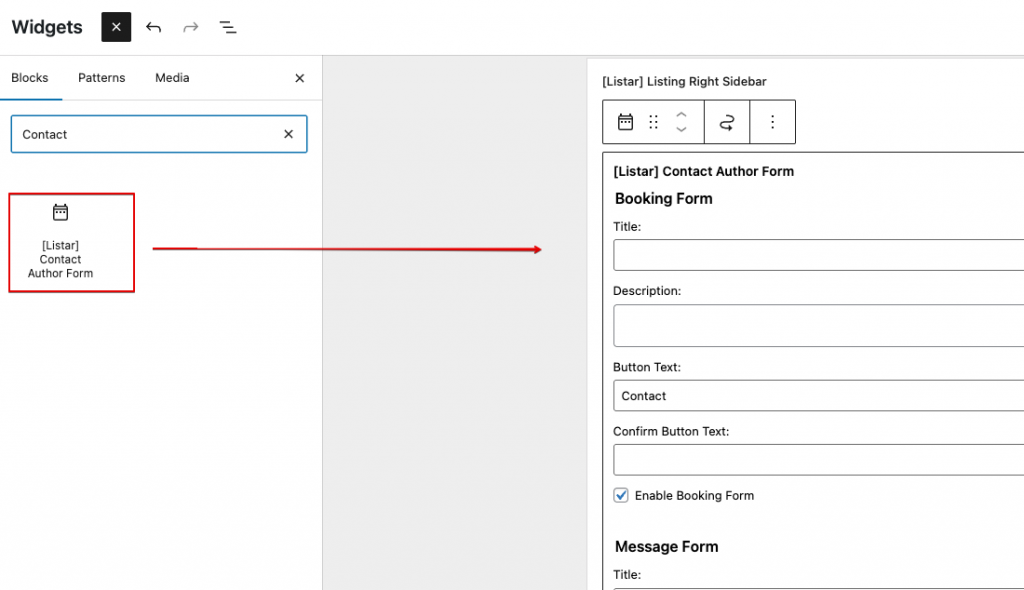
Task: Click the drag handle dots in block toolbar
Action: 653,122
